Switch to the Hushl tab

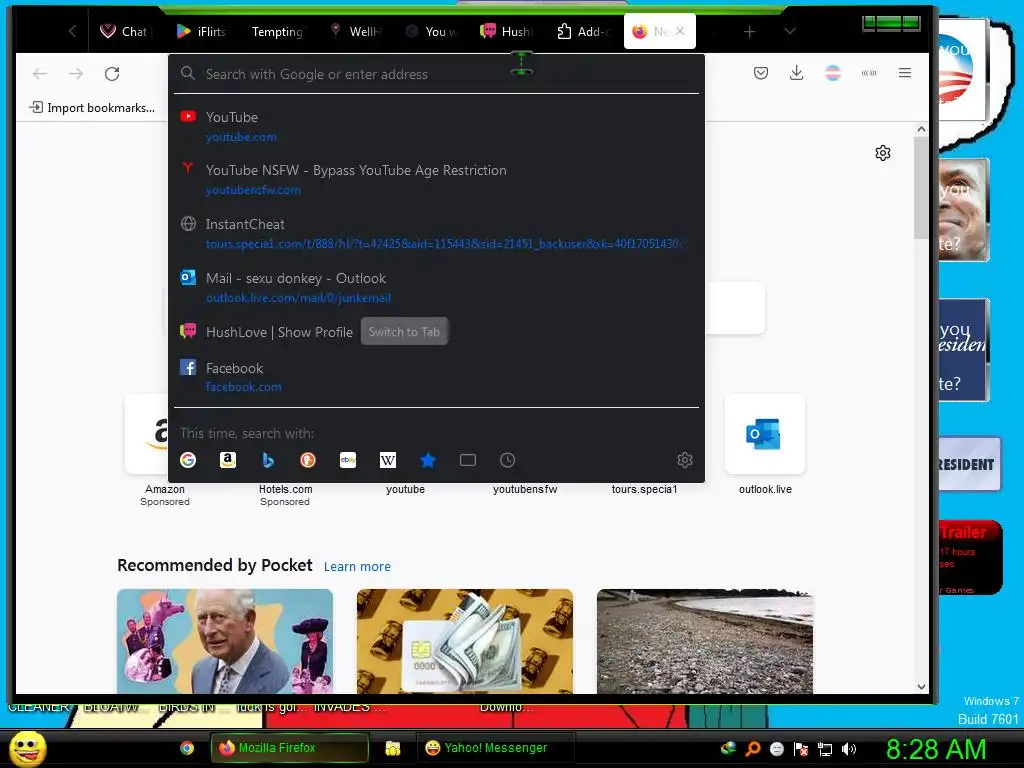point(507,31)
